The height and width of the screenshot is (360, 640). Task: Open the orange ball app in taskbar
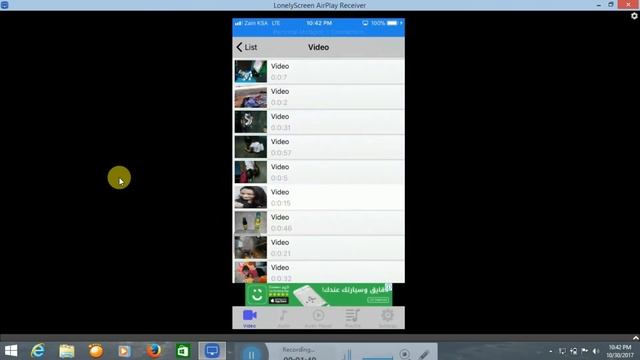[96, 351]
